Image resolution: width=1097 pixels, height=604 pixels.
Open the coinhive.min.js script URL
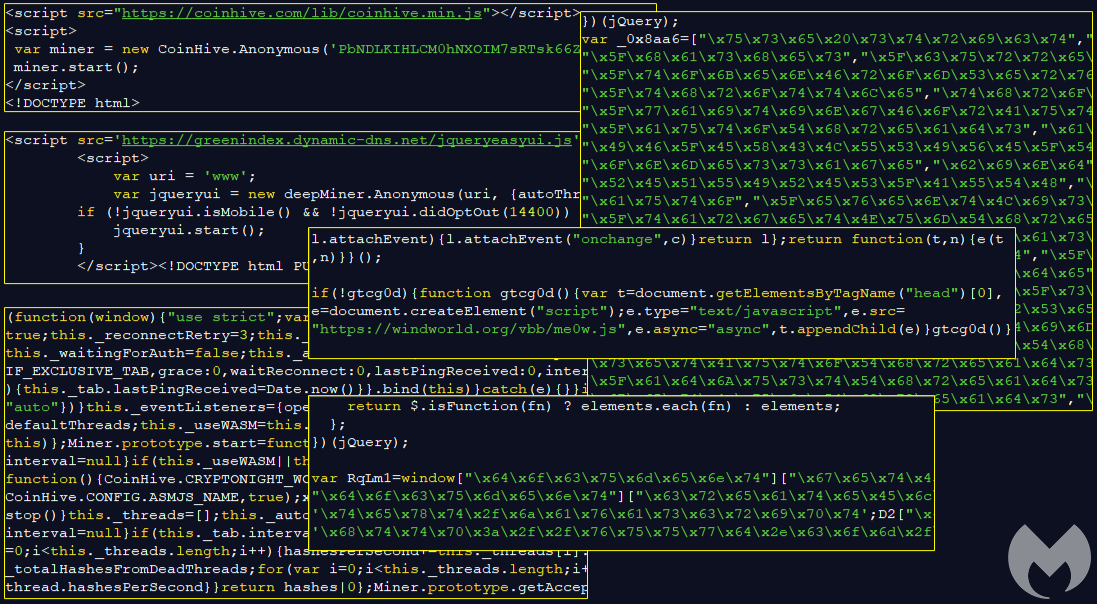click(x=302, y=13)
